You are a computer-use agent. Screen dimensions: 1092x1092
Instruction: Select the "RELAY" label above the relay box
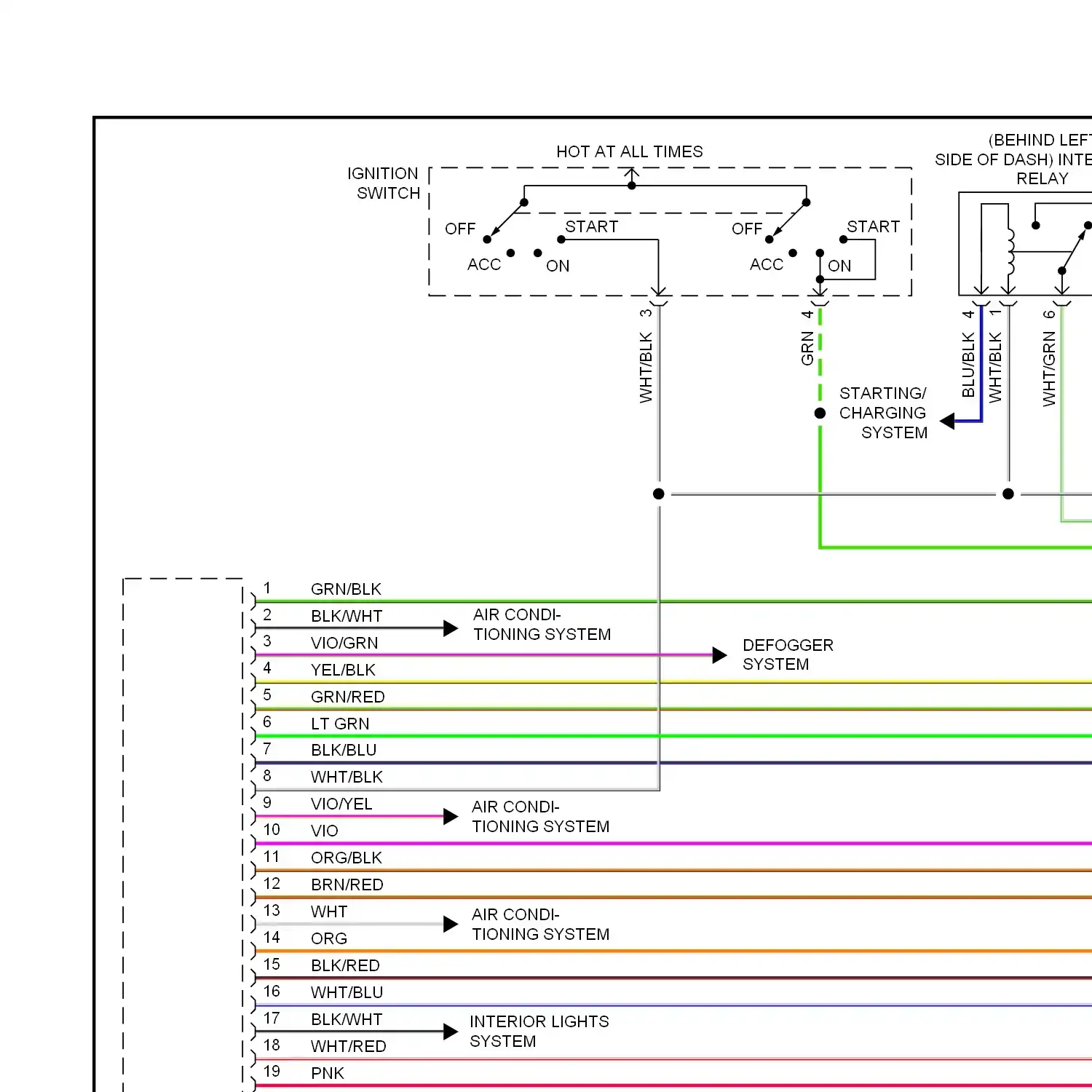[1042, 178]
